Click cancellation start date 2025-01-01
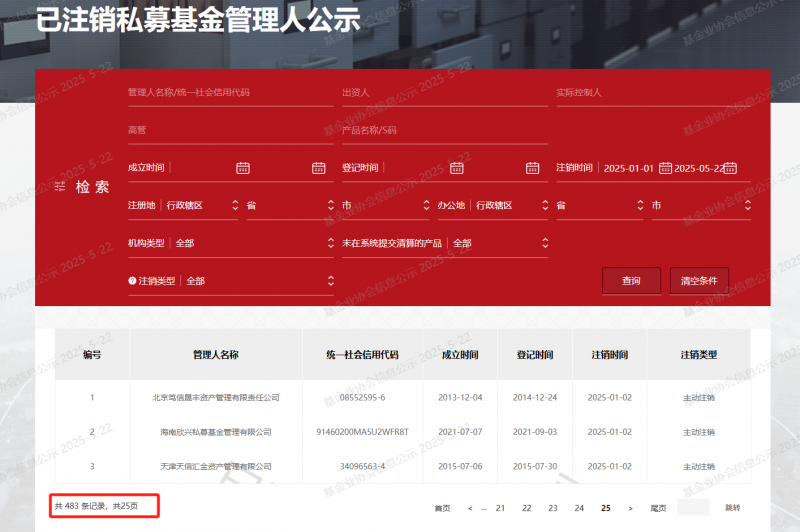This screenshot has height=532, width=800. (x=629, y=168)
